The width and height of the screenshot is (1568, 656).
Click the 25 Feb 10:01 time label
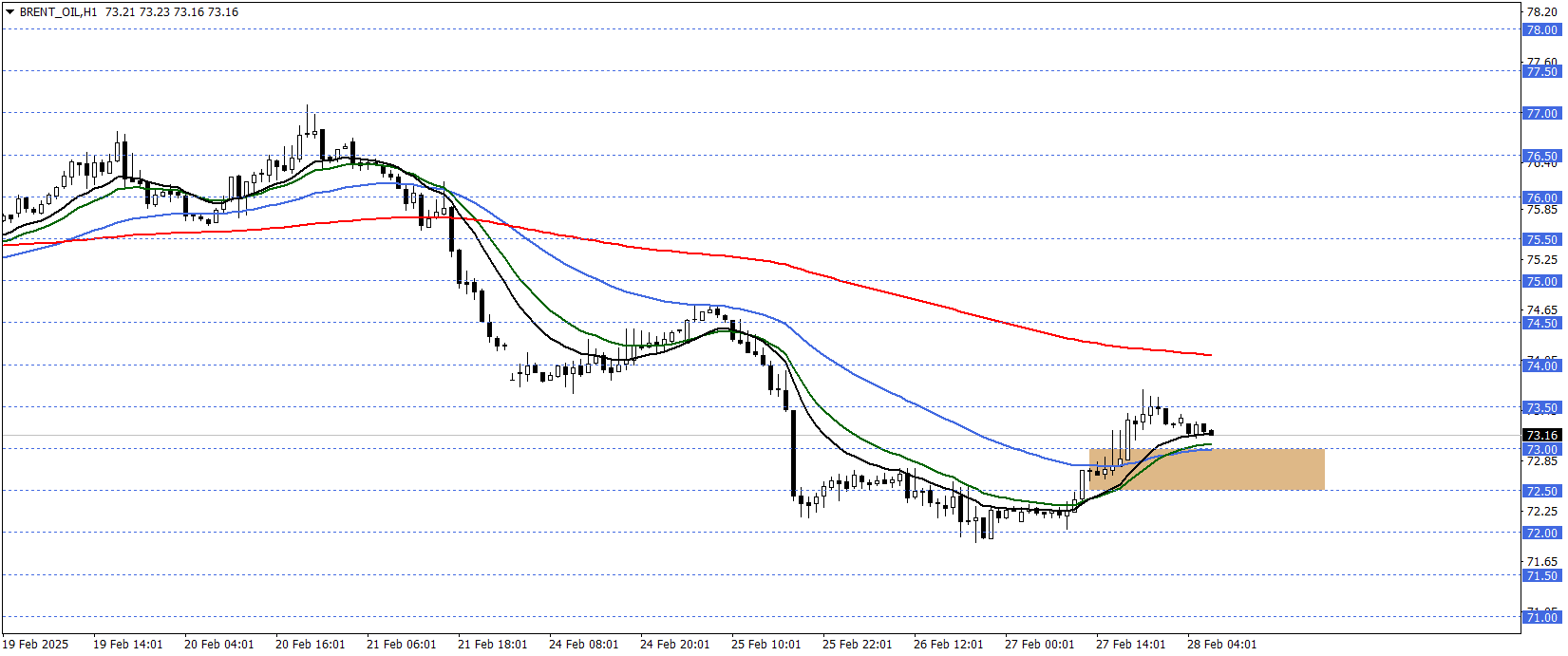[766, 644]
